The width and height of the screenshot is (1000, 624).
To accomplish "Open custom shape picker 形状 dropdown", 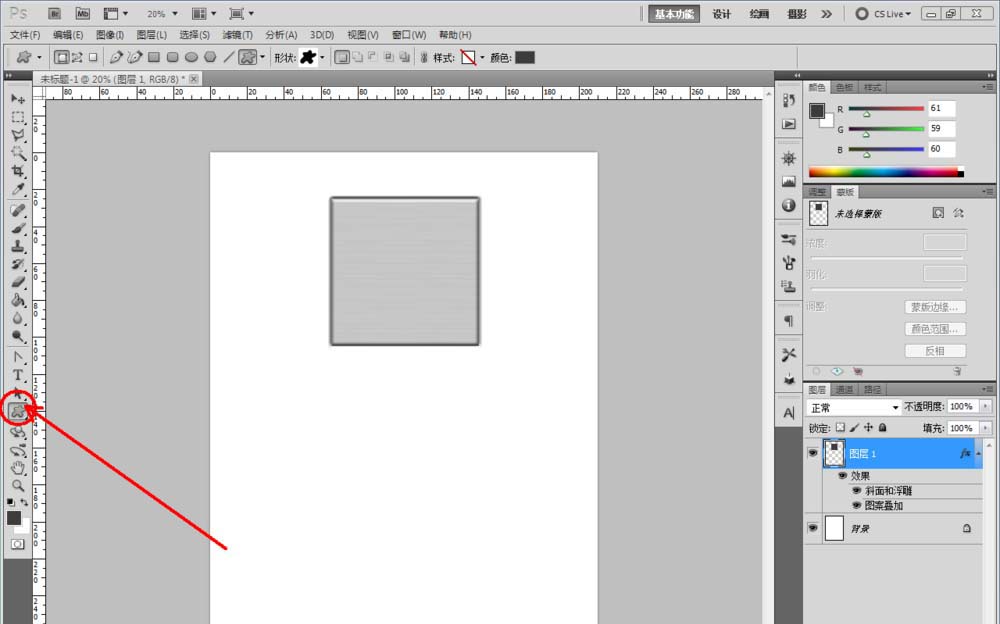I will 322,57.
